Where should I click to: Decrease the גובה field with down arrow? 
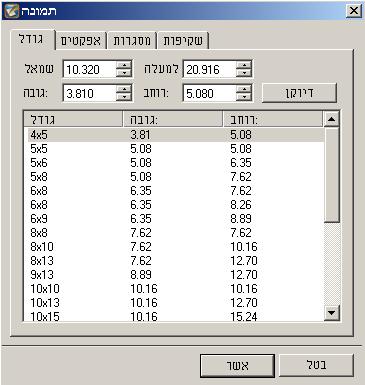pyautogui.click(x=124, y=97)
